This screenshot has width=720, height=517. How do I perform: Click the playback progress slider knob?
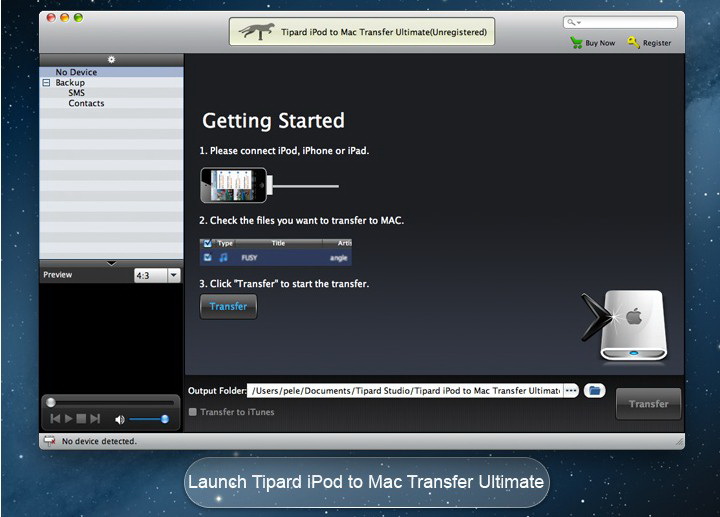click(x=51, y=403)
